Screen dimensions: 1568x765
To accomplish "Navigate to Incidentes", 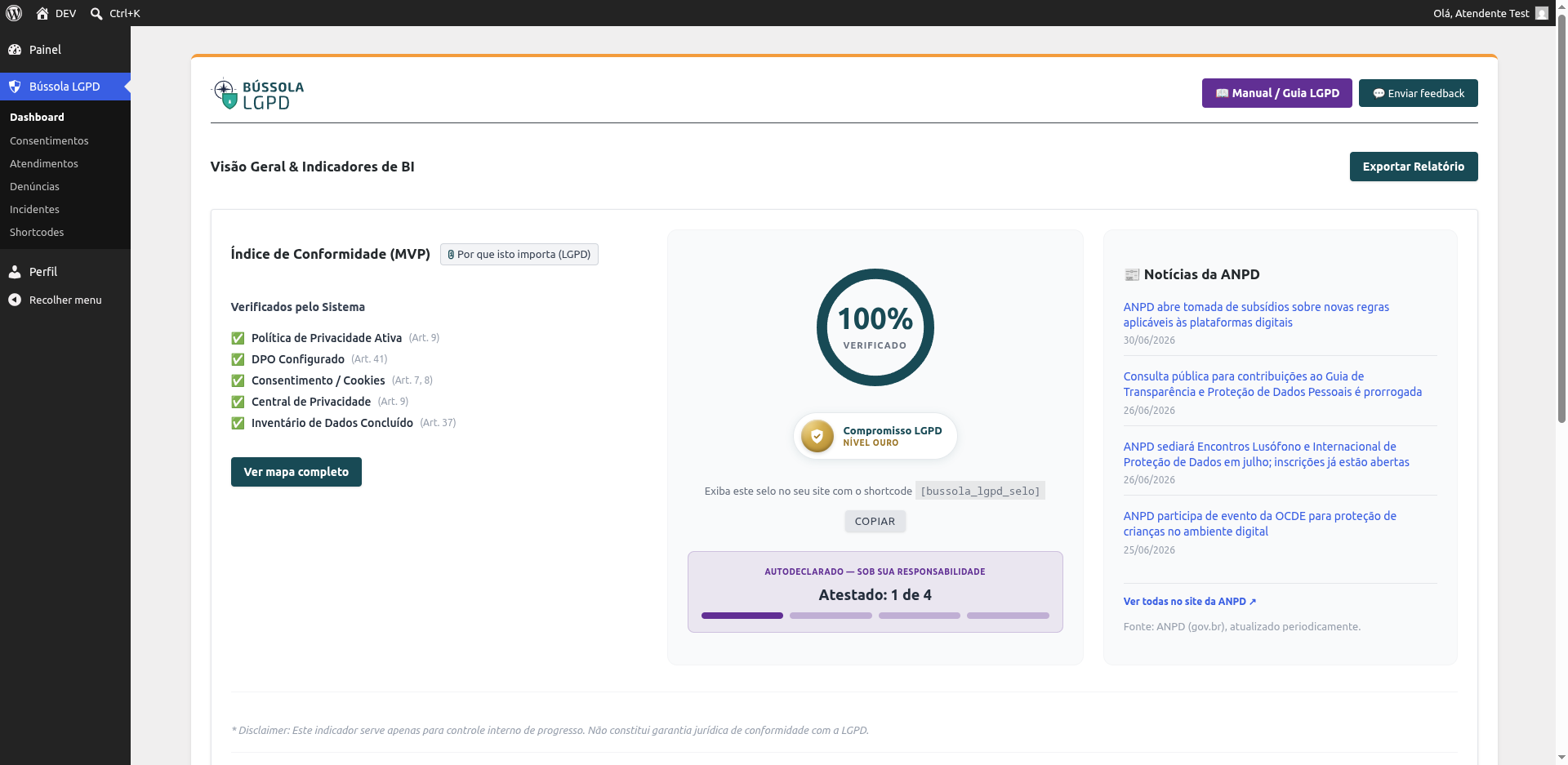I will (x=65, y=210).
